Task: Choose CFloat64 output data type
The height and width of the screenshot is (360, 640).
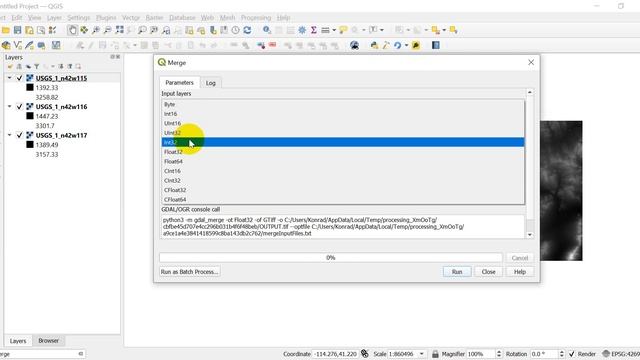Action: [343, 200]
